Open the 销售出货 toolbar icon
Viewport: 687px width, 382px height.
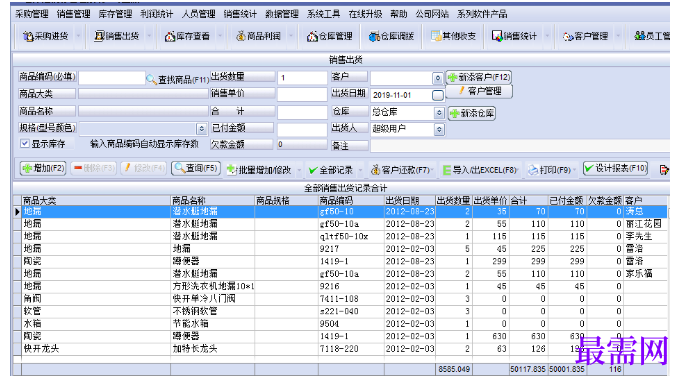99,36
